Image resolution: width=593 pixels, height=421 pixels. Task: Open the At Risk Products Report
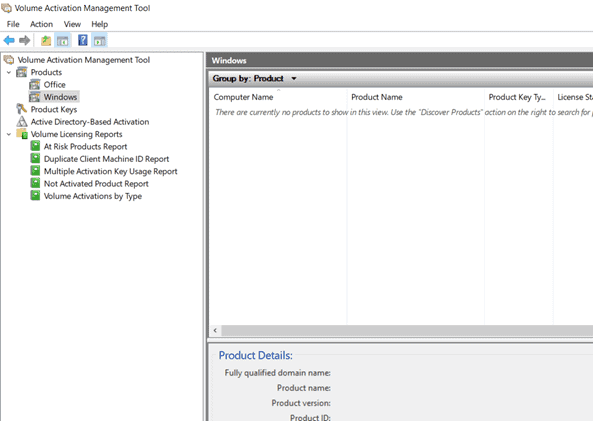coord(85,146)
